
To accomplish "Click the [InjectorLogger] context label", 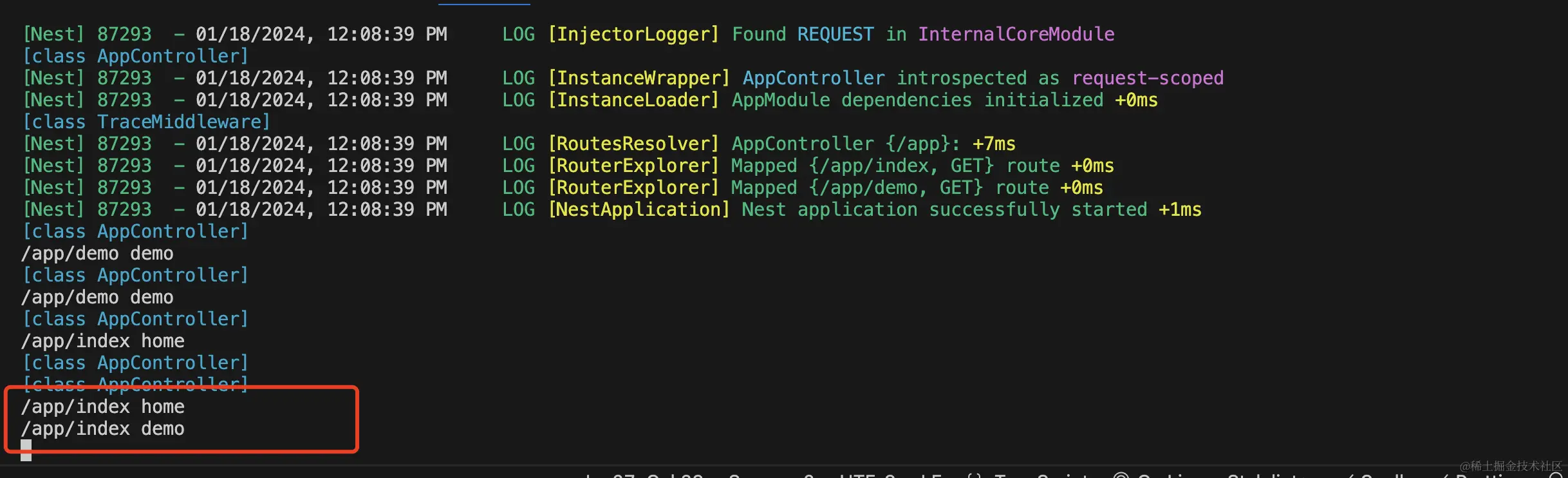I will [633, 34].
